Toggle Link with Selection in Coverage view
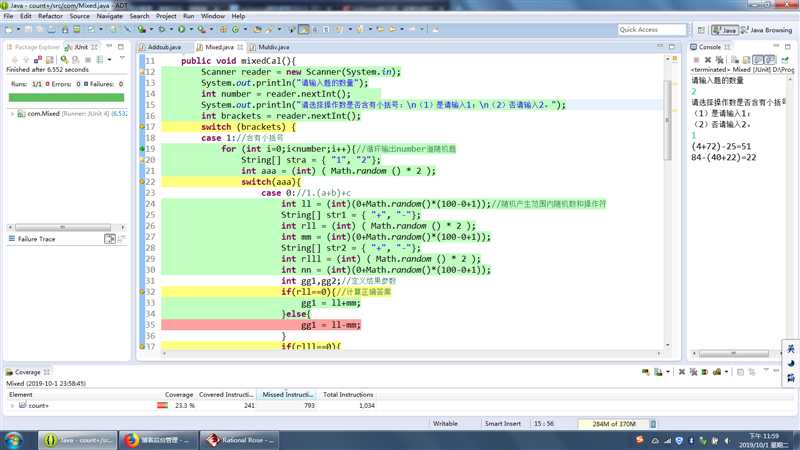The width and height of the screenshot is (800, 450). coord(752,372)
